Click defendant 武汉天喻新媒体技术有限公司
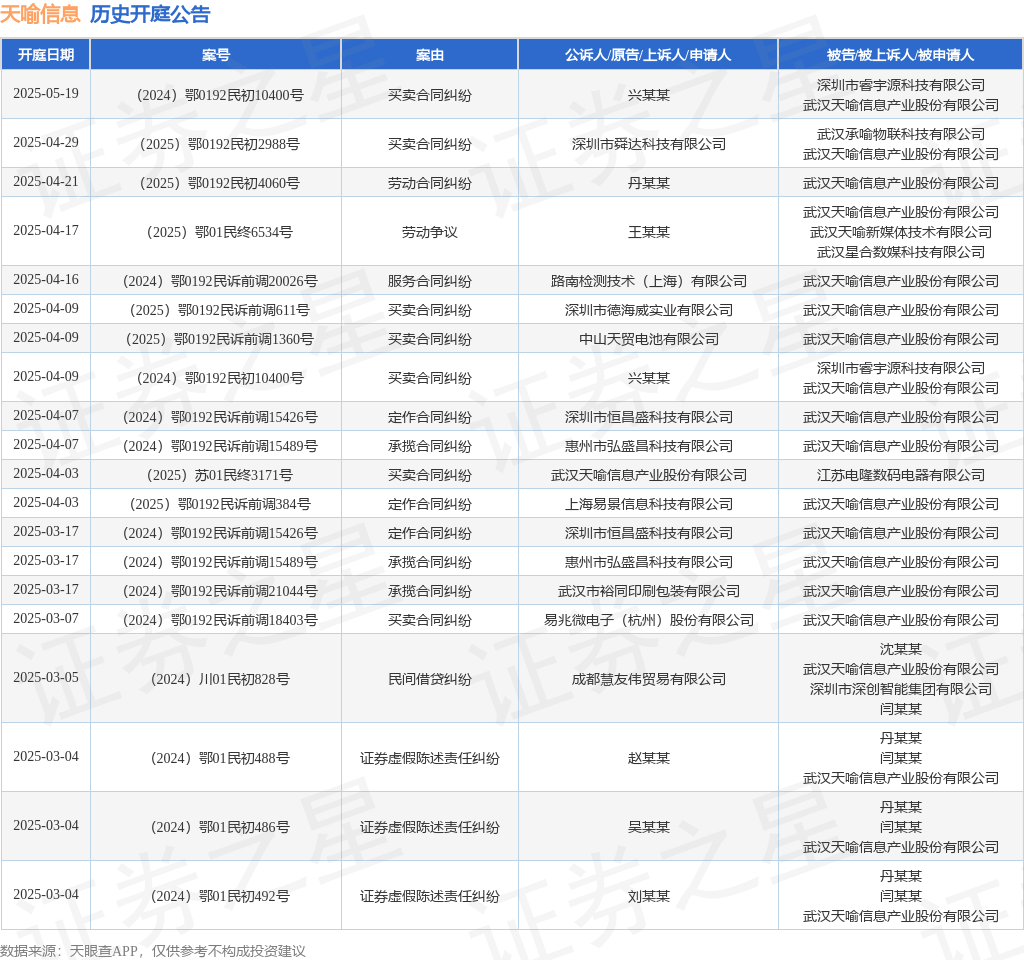This screenshot has width=1024, height=960. pyautogui.click(x=901, y=232)
